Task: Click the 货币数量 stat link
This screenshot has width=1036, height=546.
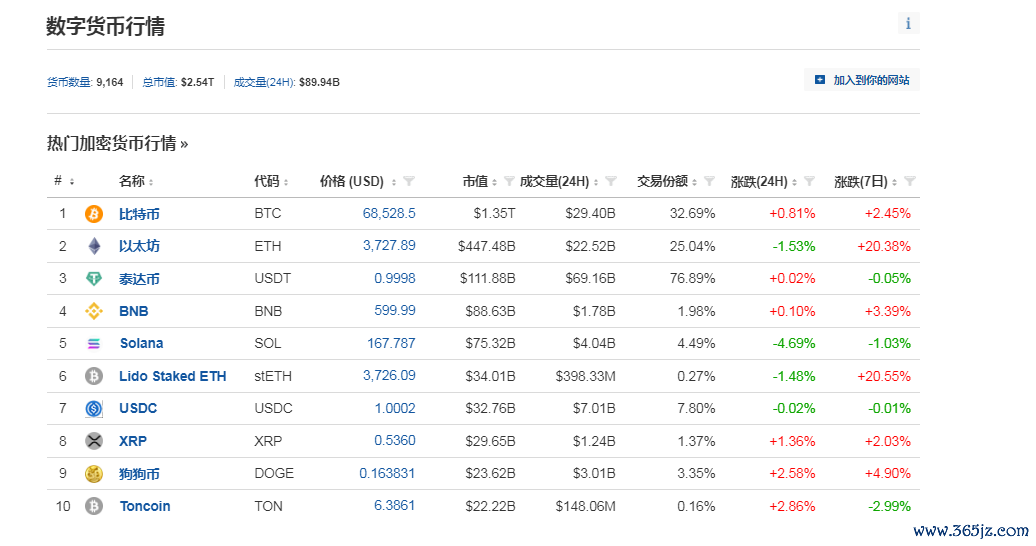Action: tap(69, 82)
